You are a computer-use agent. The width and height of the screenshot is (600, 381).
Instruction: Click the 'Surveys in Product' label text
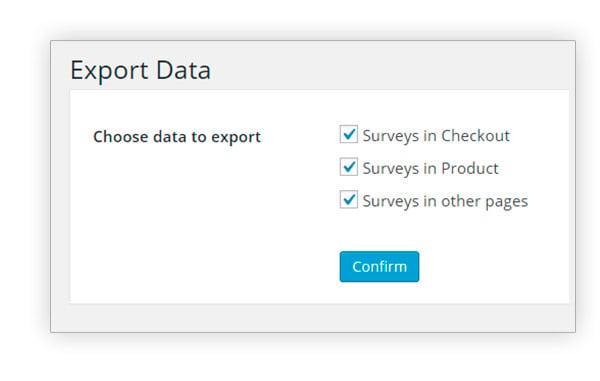[430, 168]
